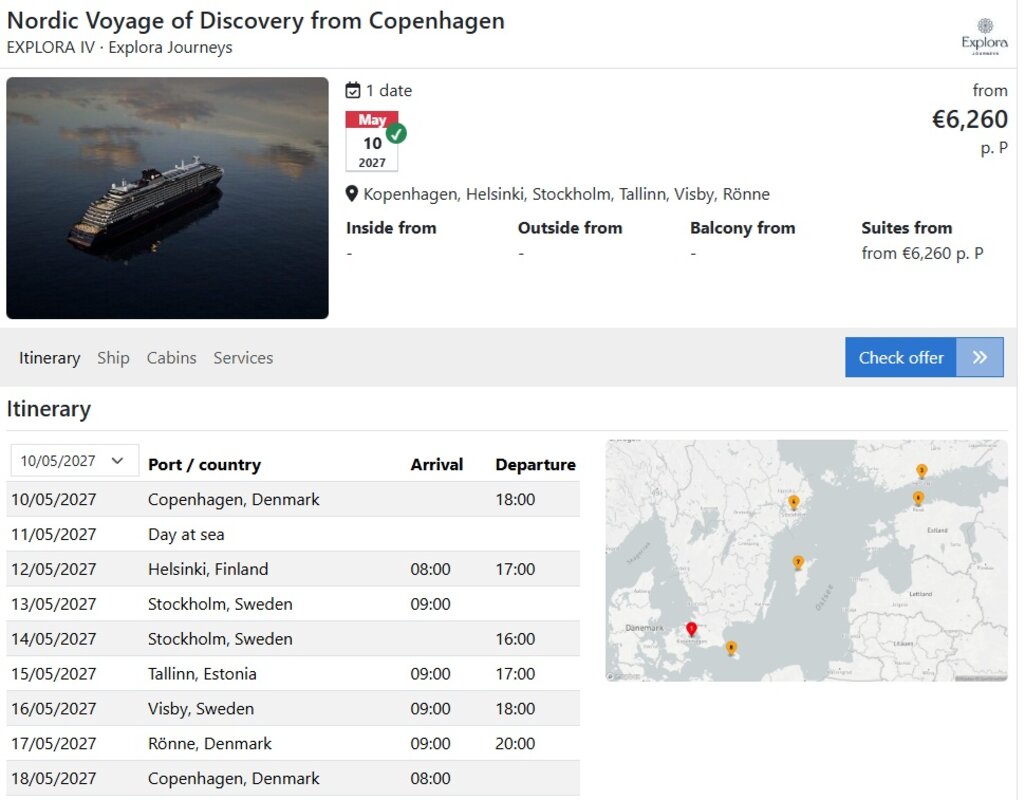1025x800 pixels.
Task: Click the Day at sea row
Action: coord(293,534)
